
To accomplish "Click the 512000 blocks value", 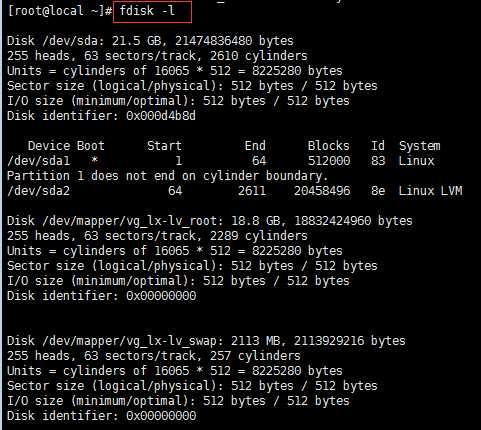I will tap(329, 161).
